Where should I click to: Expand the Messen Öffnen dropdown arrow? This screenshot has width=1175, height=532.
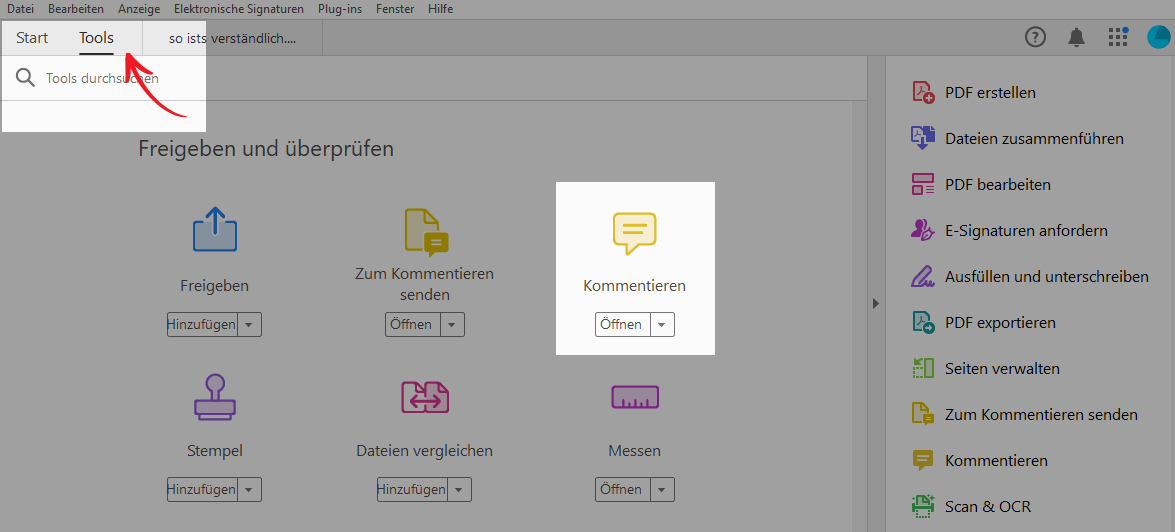[x=662, y=489]
